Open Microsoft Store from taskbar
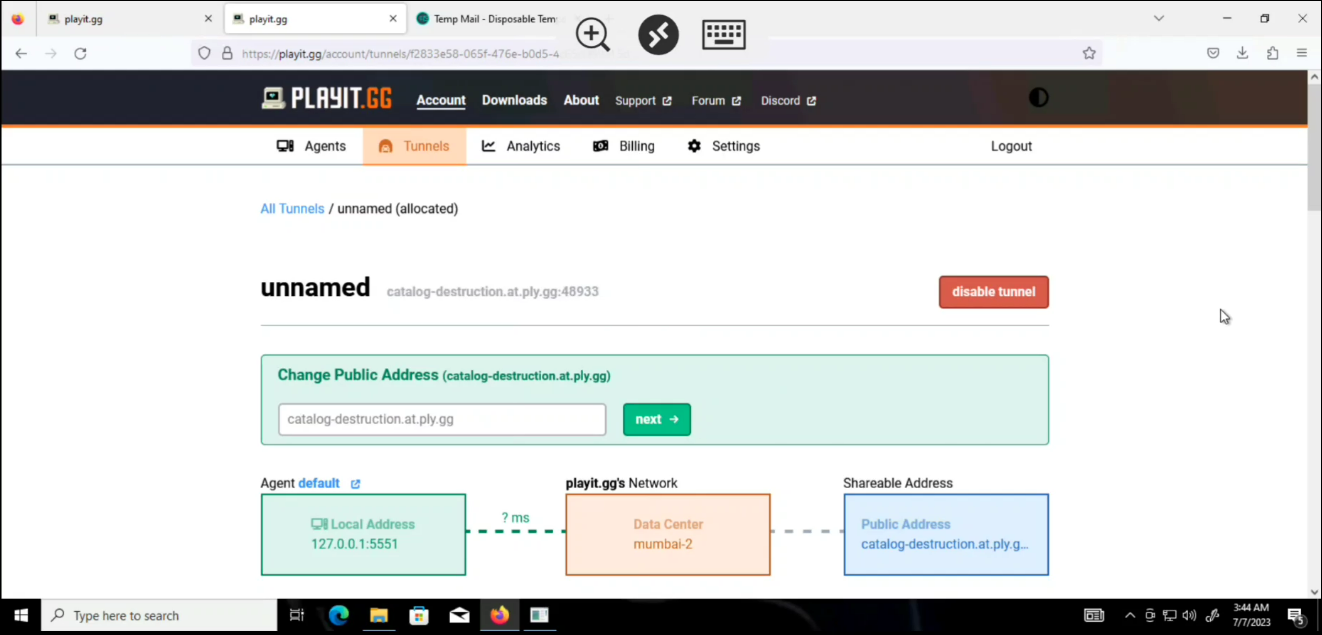The height and width of the screenshot is (635, 1322). [x=419, y=615]
